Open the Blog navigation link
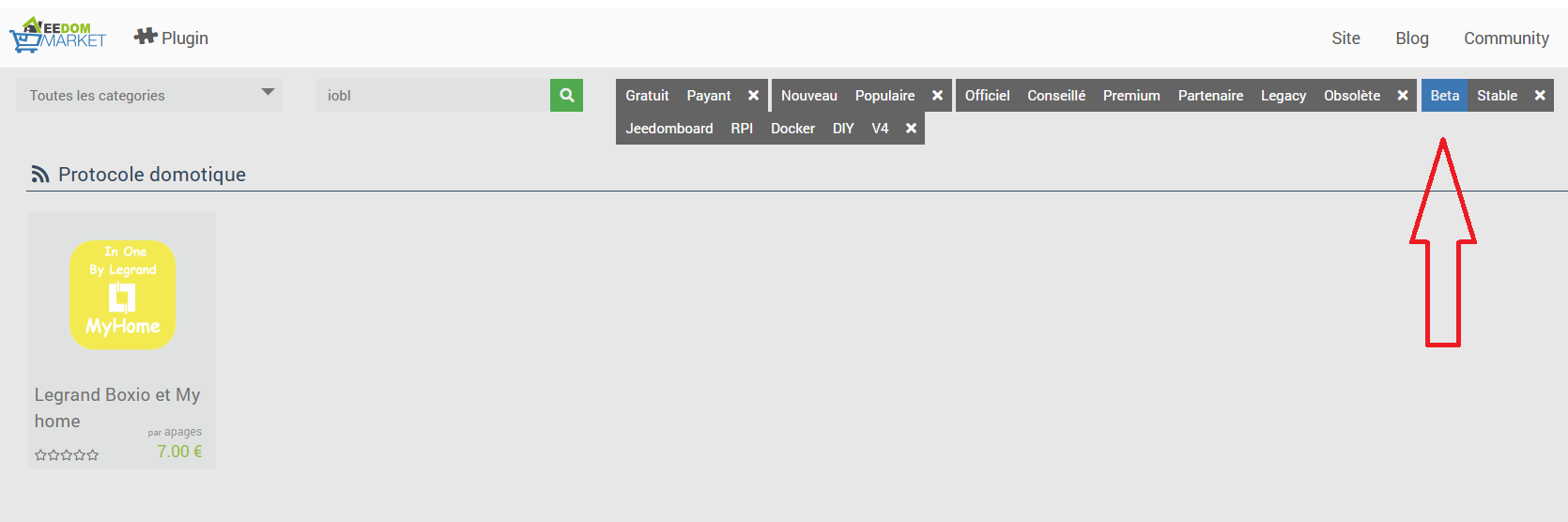Image resolution: width=1568 pixels, height=522 pixels. 1412,38
